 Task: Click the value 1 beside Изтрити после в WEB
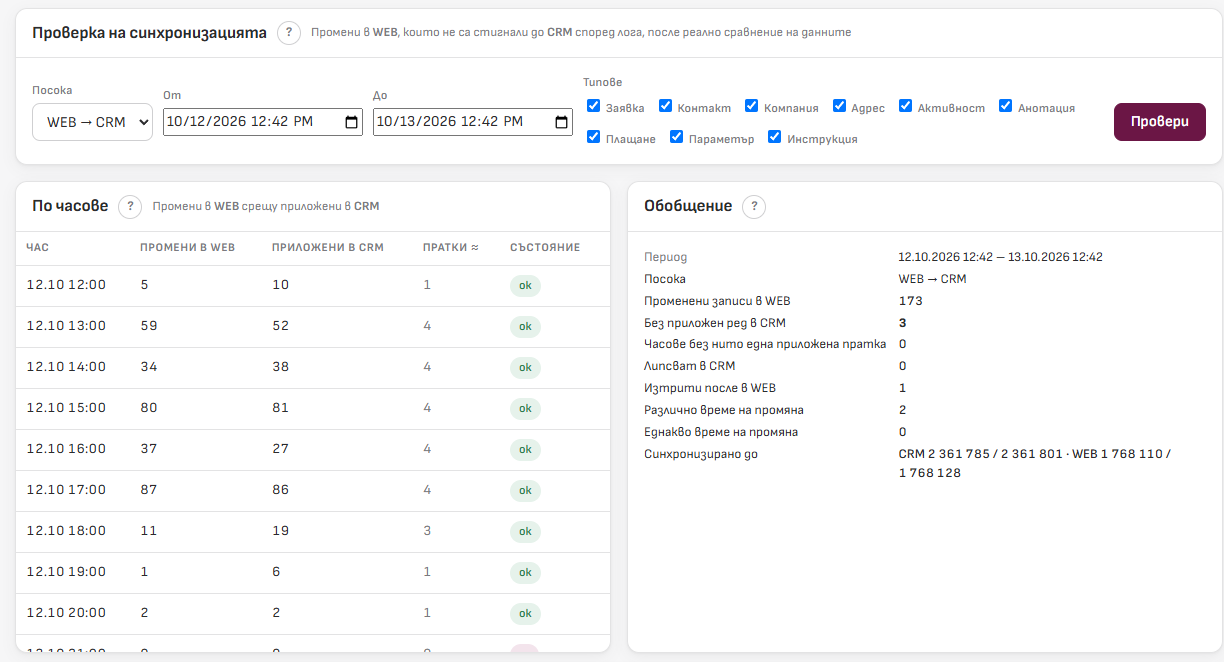click(x=903, y=388)
